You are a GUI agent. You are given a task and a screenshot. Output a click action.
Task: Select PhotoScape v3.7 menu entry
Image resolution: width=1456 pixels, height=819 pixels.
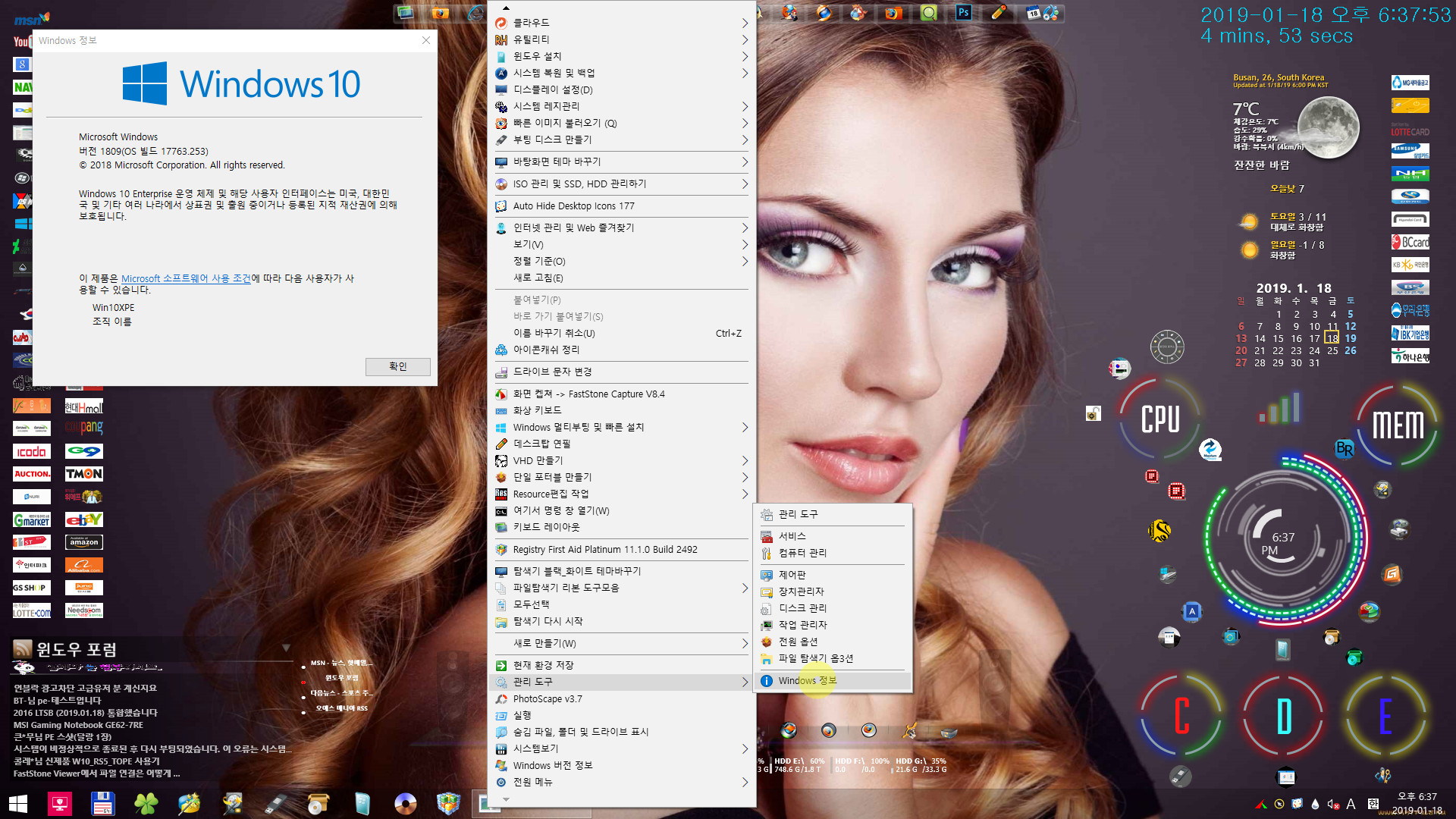(x=621, y=698)
